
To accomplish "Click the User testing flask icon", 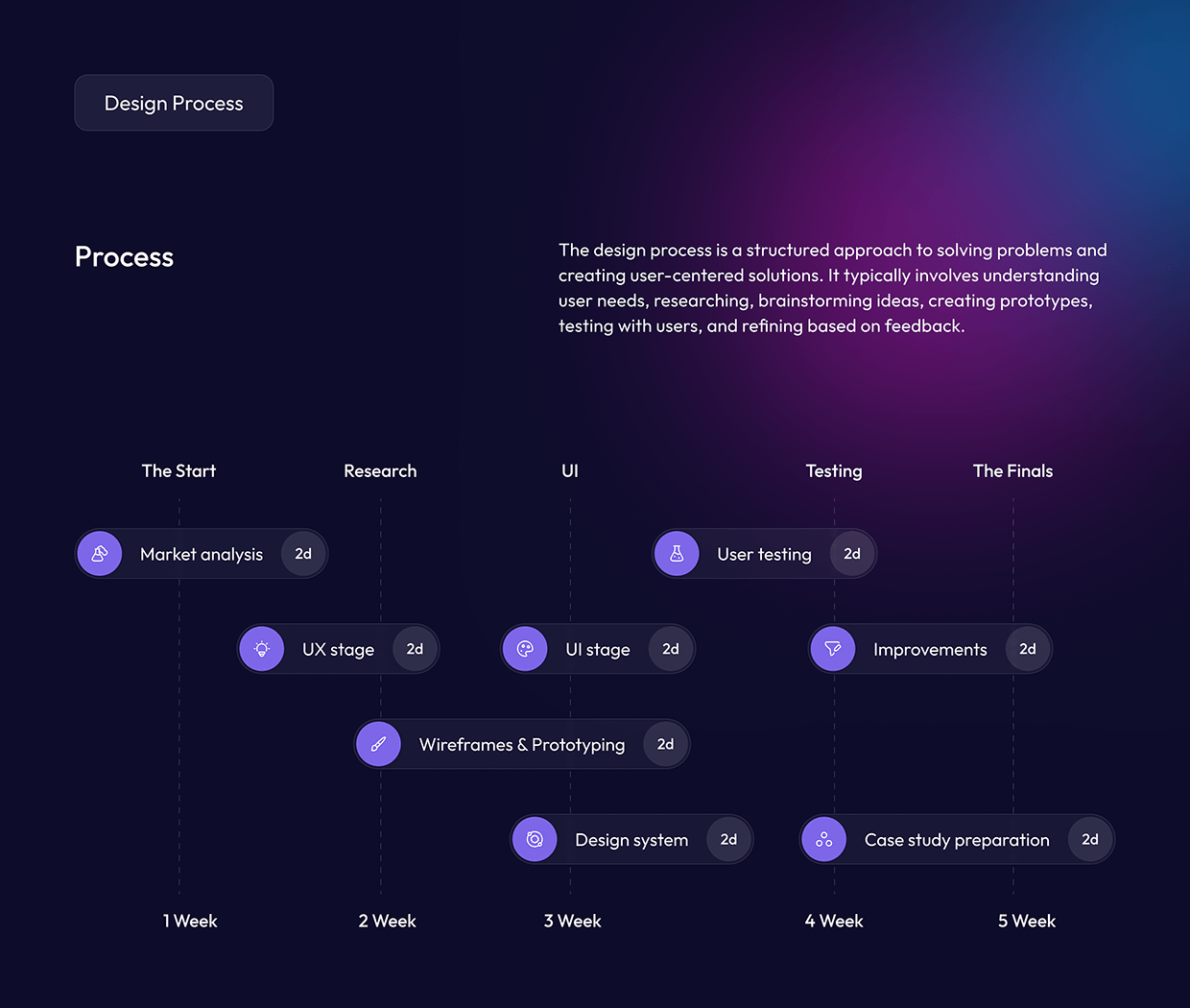I will click(x=677, y=554).
